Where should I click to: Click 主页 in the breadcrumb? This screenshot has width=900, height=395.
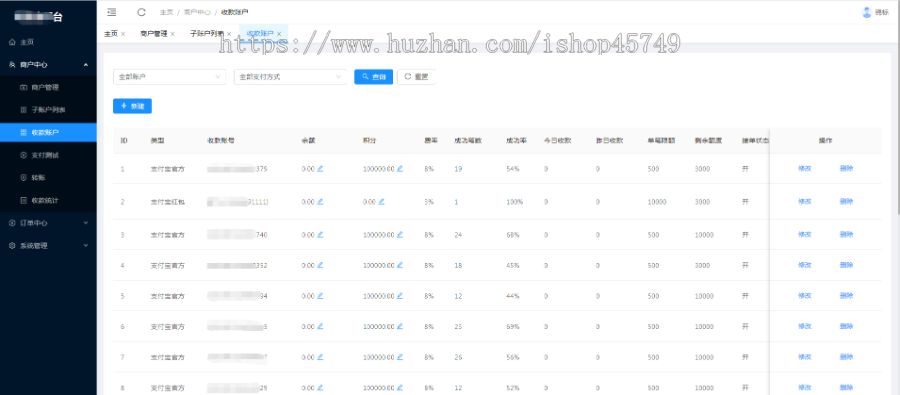coord(166,12)
